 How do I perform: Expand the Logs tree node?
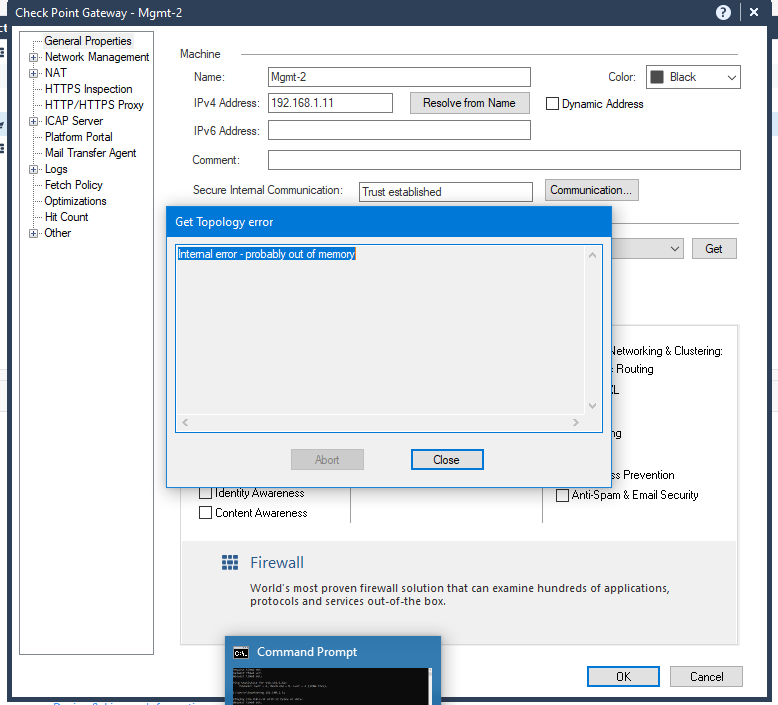(33, 170)
